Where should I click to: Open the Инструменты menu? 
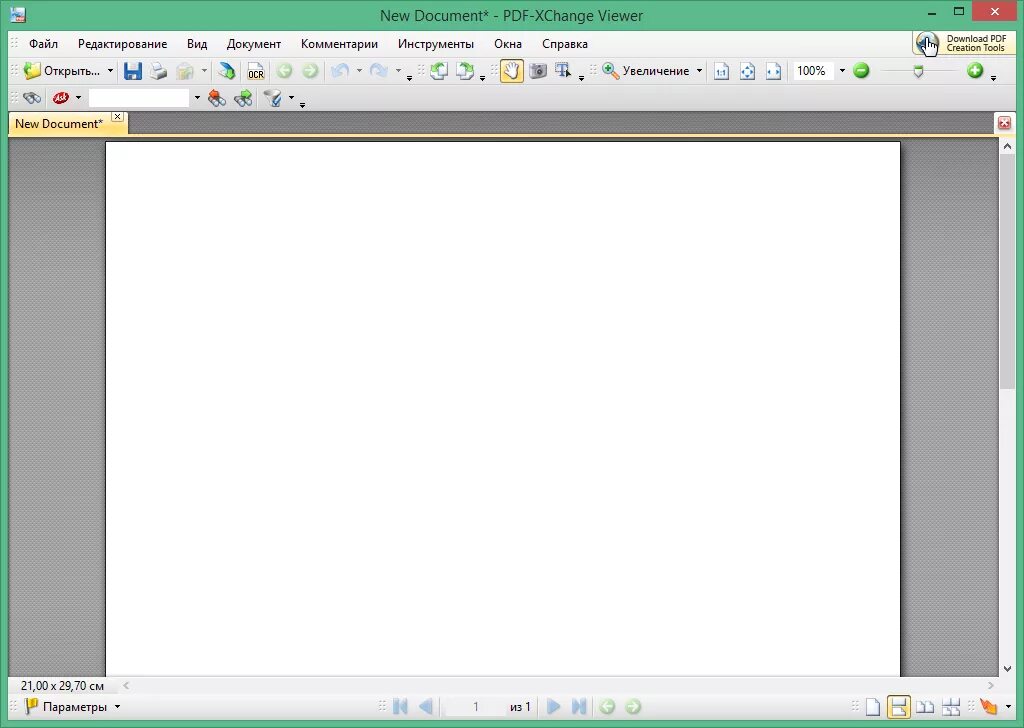point(436,44)
